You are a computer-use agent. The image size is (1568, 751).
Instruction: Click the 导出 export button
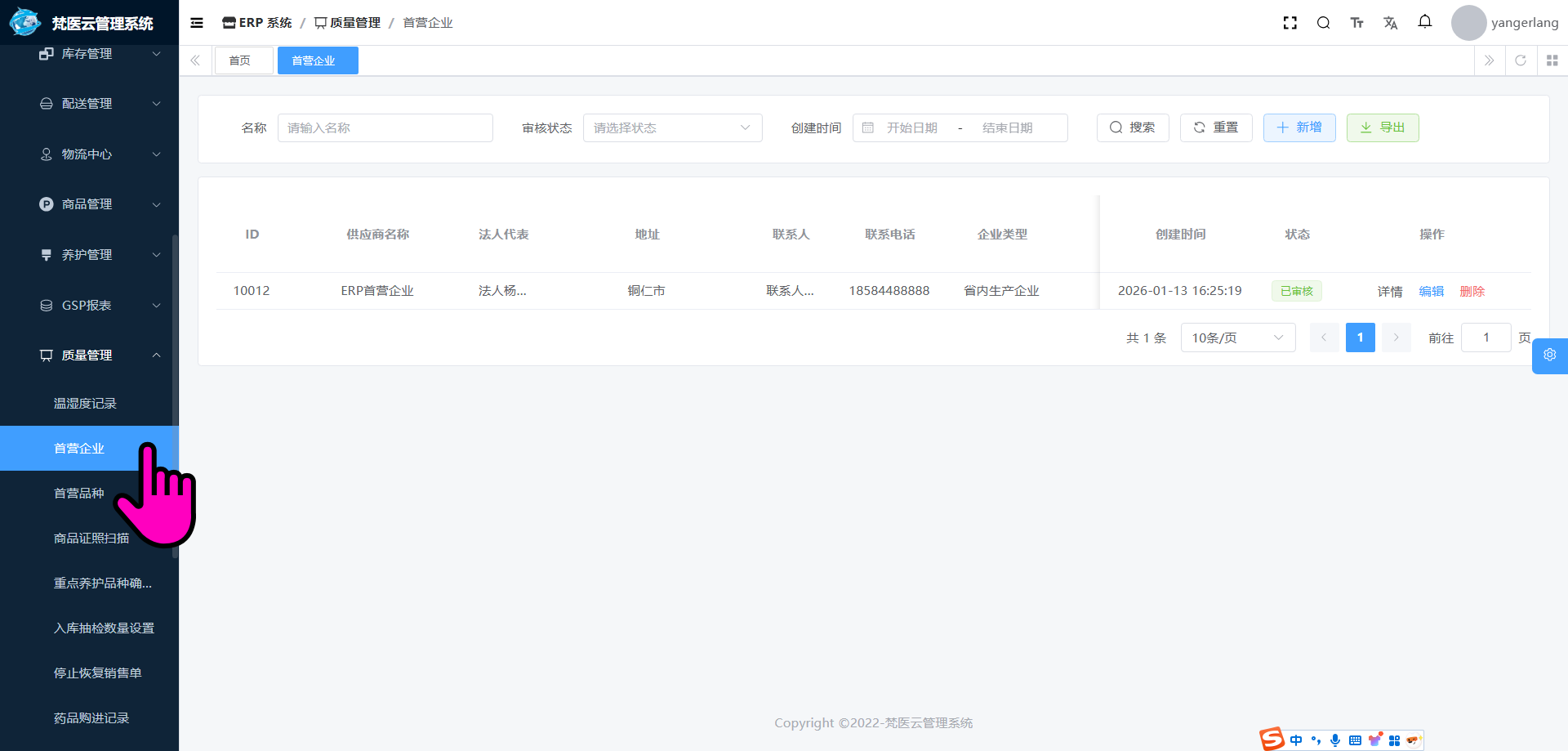click(1382, 127)
